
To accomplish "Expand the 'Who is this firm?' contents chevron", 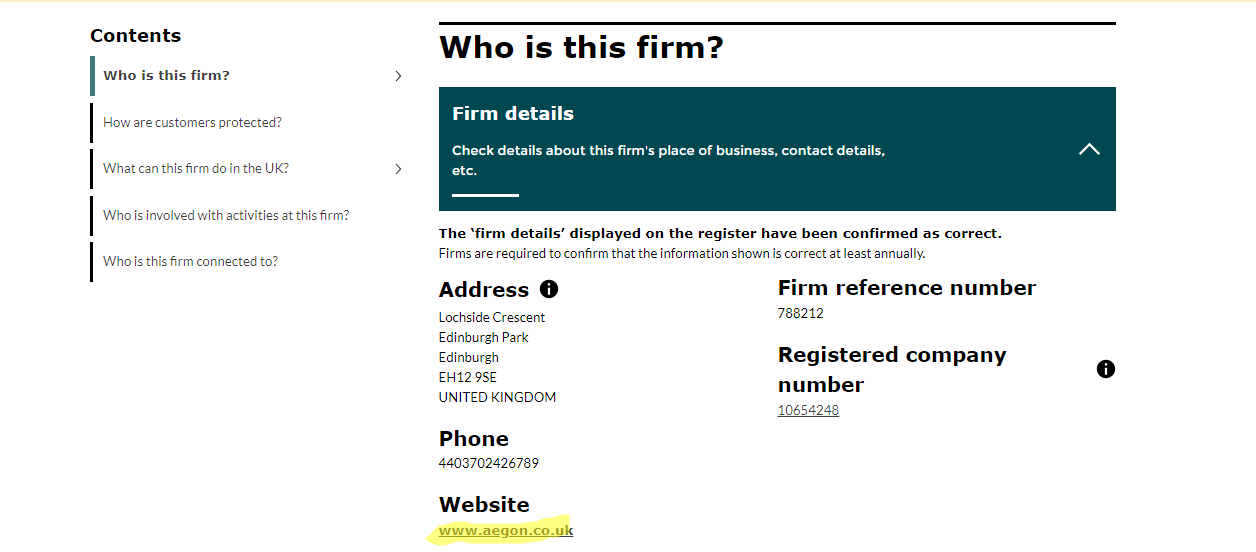I will point(398,76).
